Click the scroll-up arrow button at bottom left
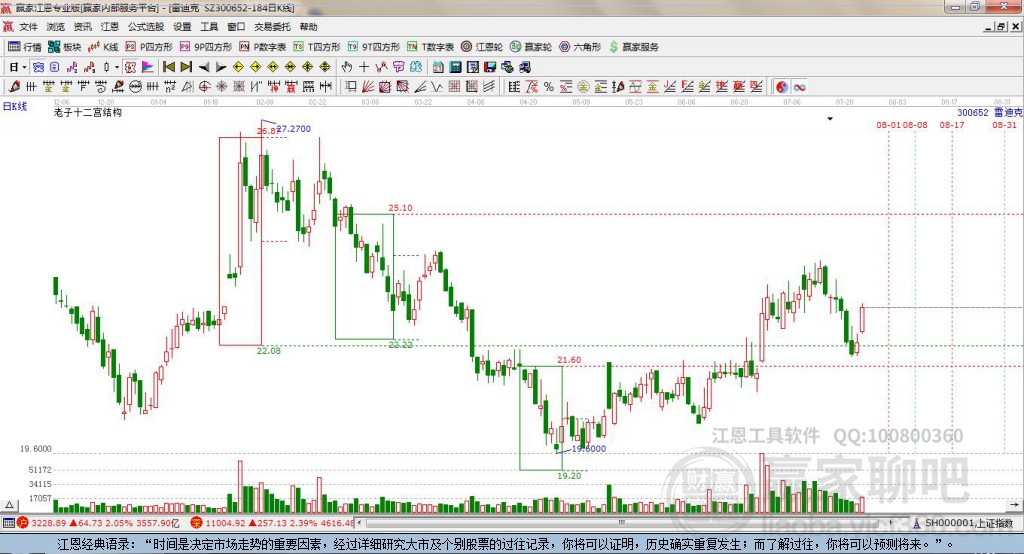The image size is (1024, 554). pyautogui.click(x=9, y=505)
